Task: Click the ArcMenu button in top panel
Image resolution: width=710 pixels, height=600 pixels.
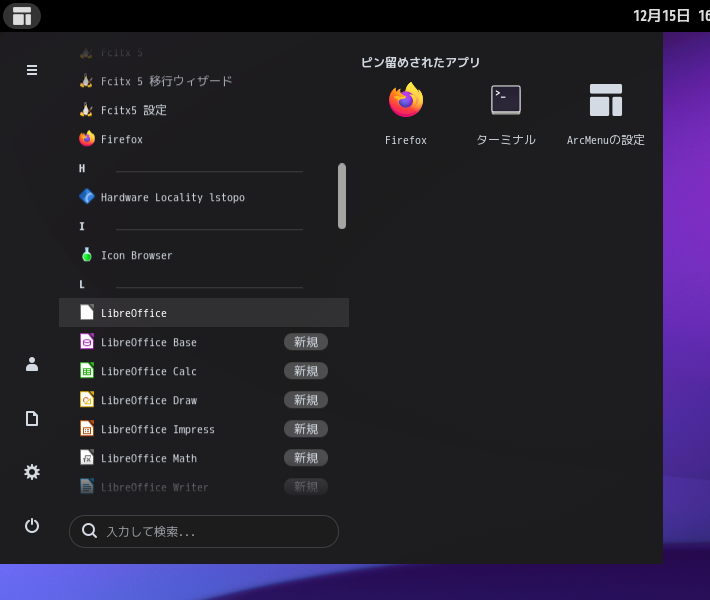Action: [x=22, y=16]
